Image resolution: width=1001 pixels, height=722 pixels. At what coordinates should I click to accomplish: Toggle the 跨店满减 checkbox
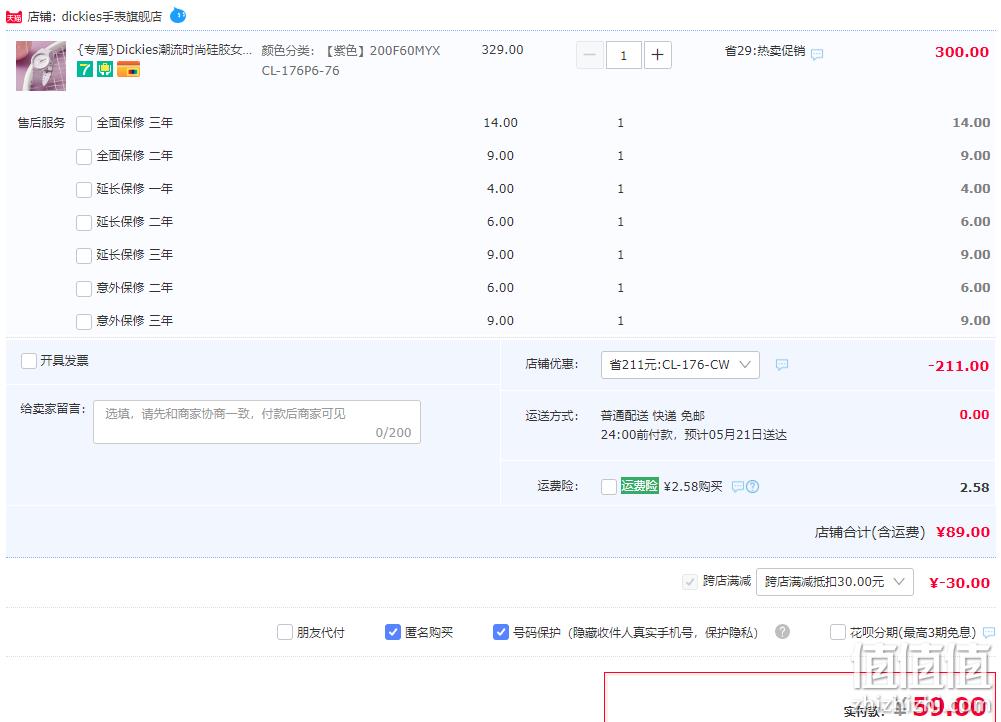pyautogui.click(x=689, y=582)
